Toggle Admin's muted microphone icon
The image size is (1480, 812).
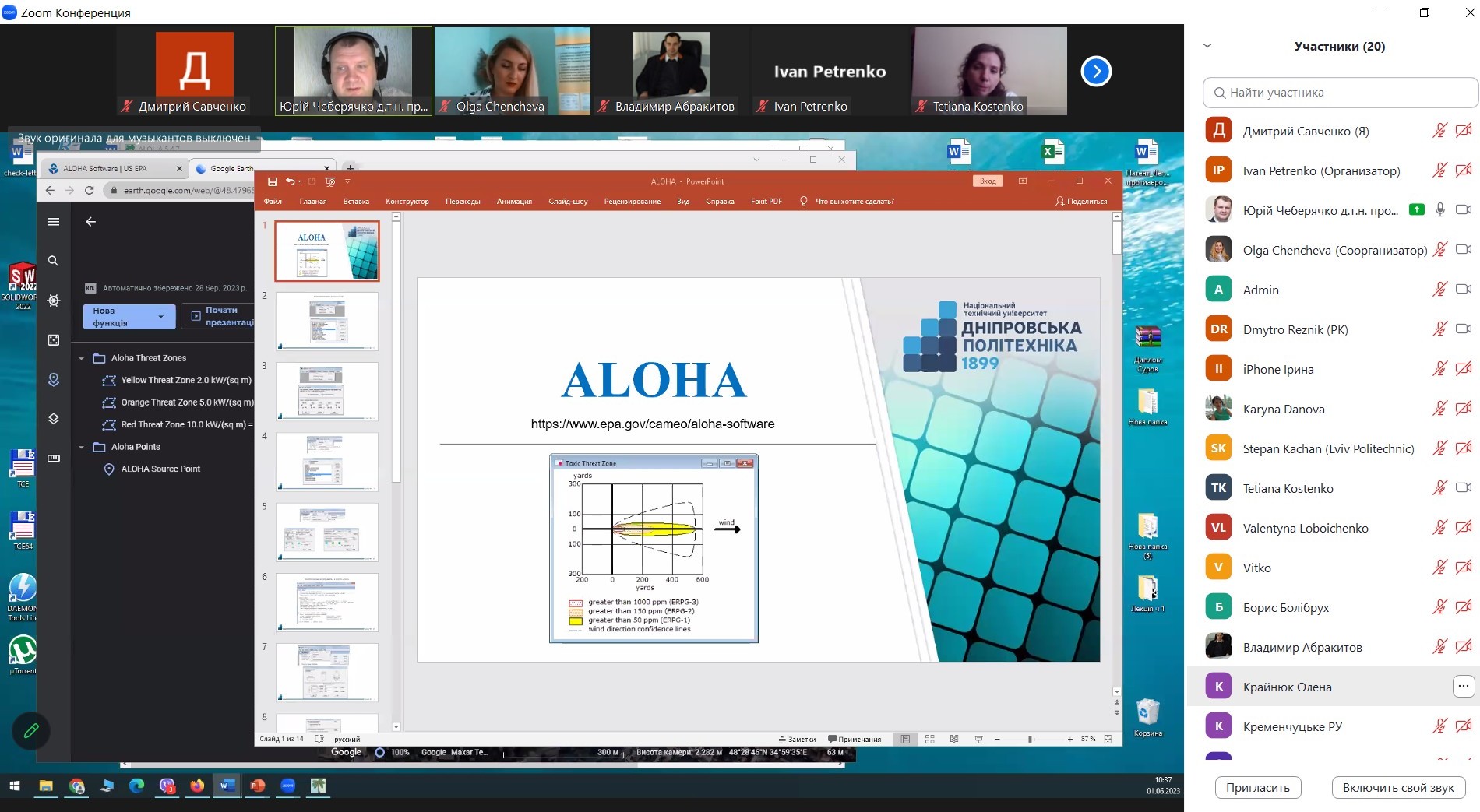1440,290
